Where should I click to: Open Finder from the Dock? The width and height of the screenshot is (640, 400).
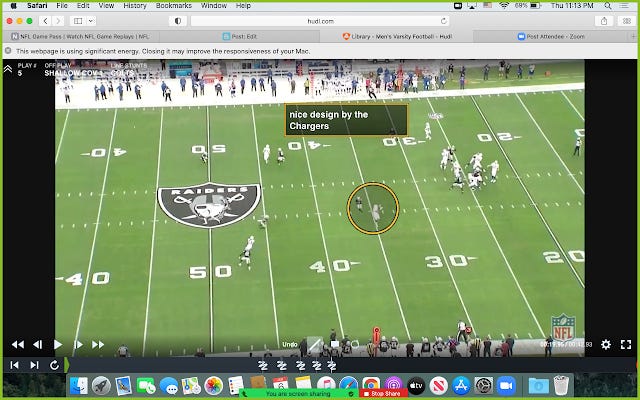coord(79,385)
